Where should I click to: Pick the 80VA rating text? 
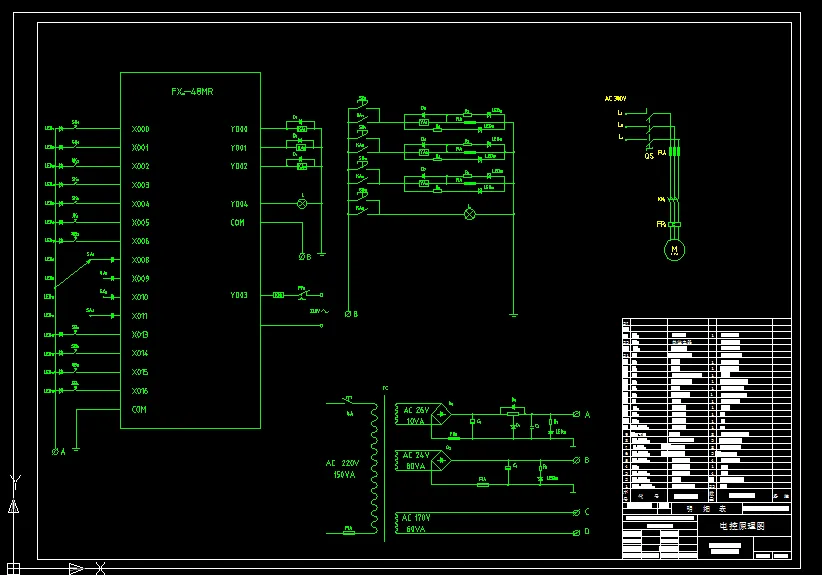click(x=416, y=466)
